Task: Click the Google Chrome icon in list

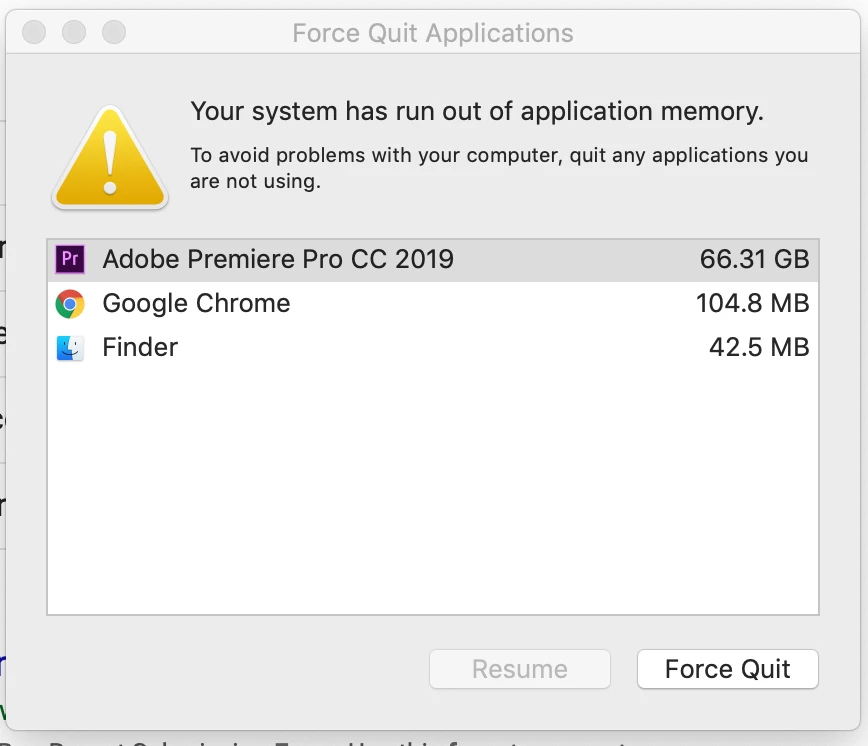Action: (x=70, y=304)
